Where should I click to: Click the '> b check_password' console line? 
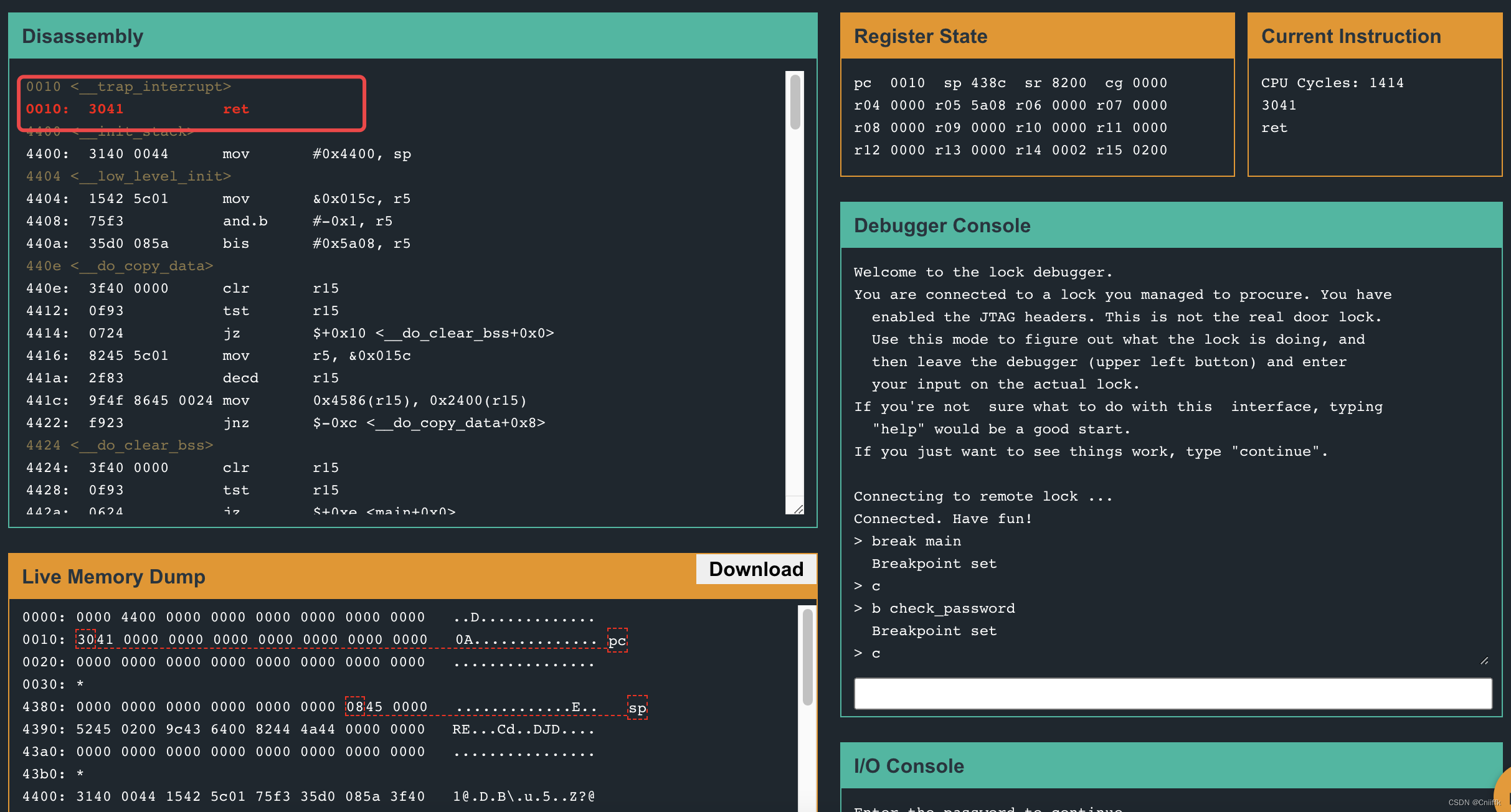click(x=934, y=608)
